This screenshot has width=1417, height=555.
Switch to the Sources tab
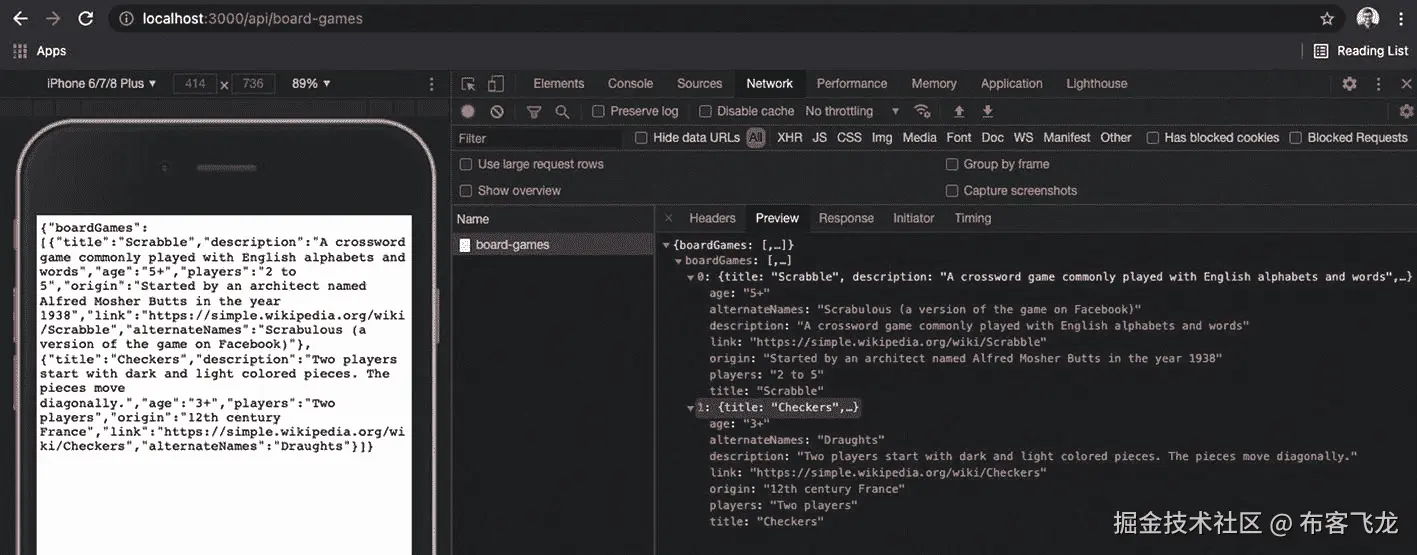(699, 84)
